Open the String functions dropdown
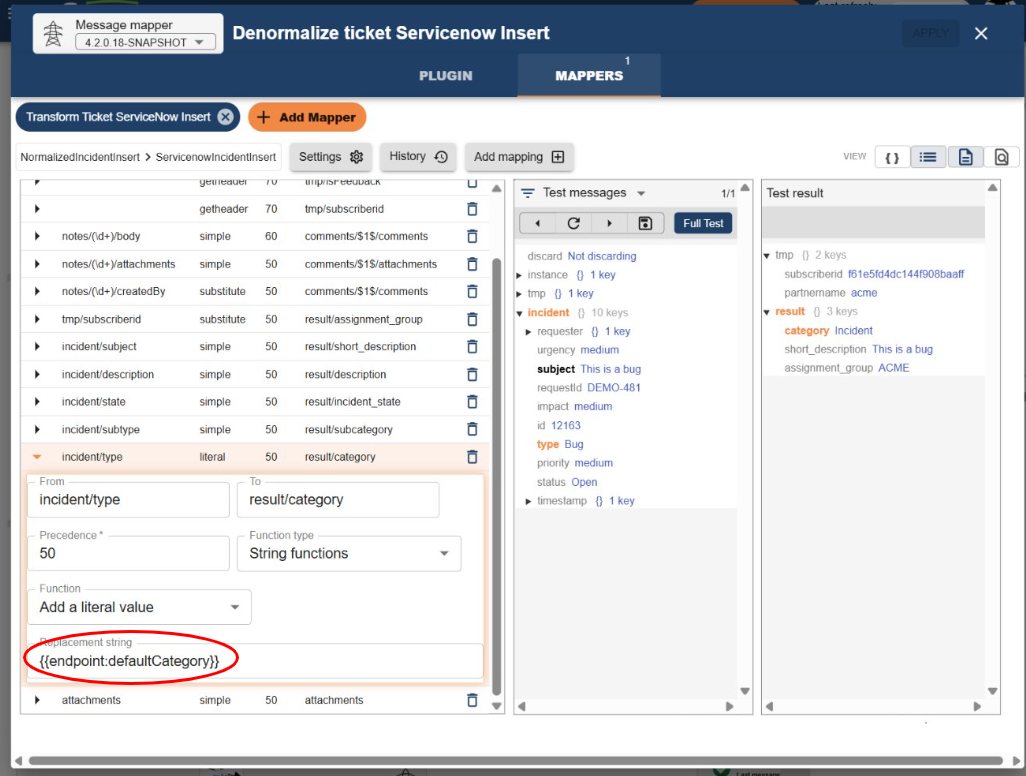The image size is (1026, 776). tap(349, 554)
